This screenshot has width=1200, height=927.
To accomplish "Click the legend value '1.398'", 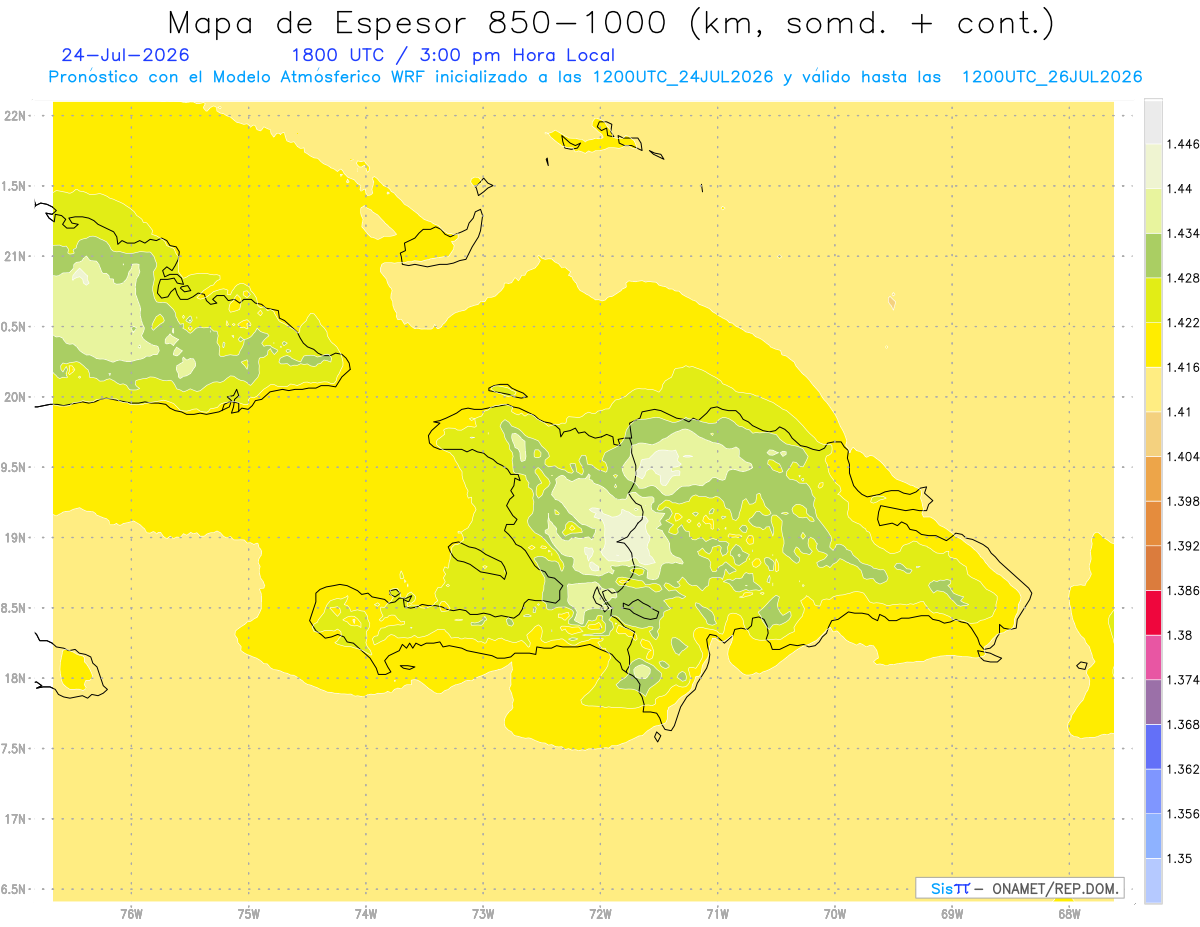I will pyautogui.click(x=1182, y=501).
